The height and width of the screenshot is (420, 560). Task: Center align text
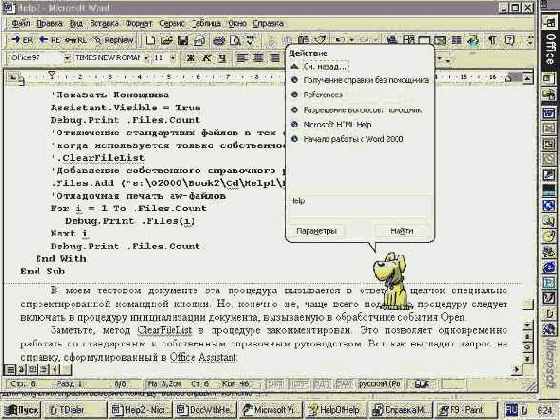pos(258,58)
